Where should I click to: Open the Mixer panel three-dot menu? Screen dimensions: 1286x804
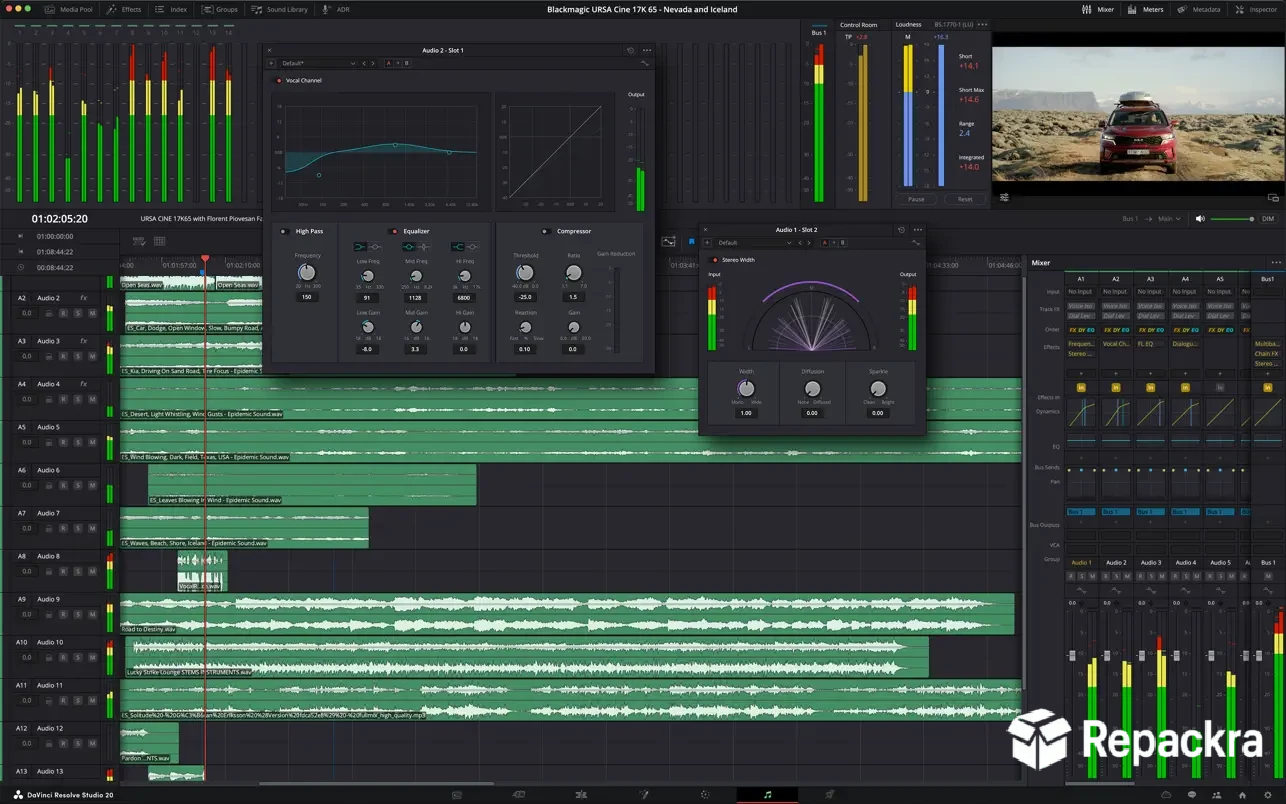point(1276,263)
